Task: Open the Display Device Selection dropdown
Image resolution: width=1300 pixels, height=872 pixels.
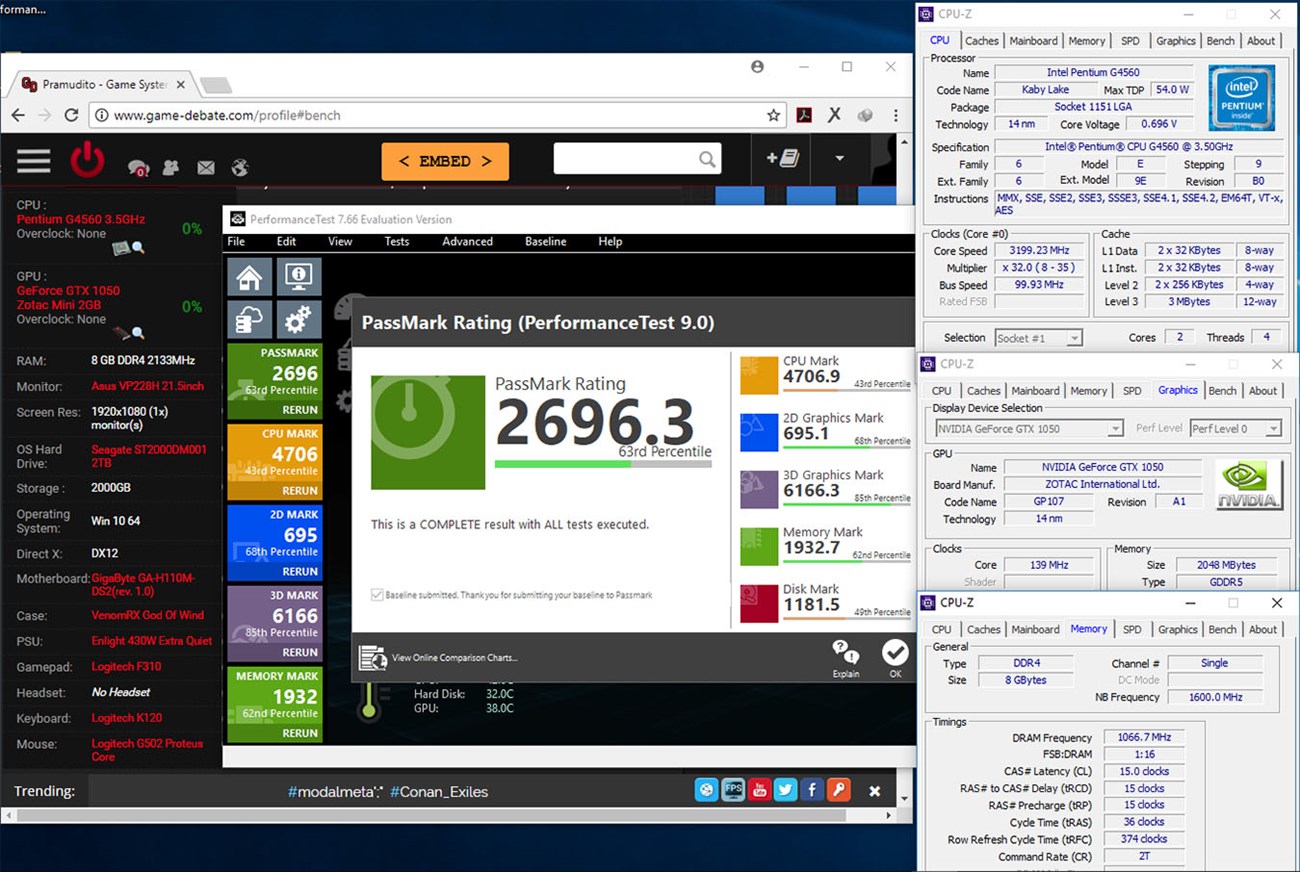Action: pyautogui.click(x=1029, y=428)
